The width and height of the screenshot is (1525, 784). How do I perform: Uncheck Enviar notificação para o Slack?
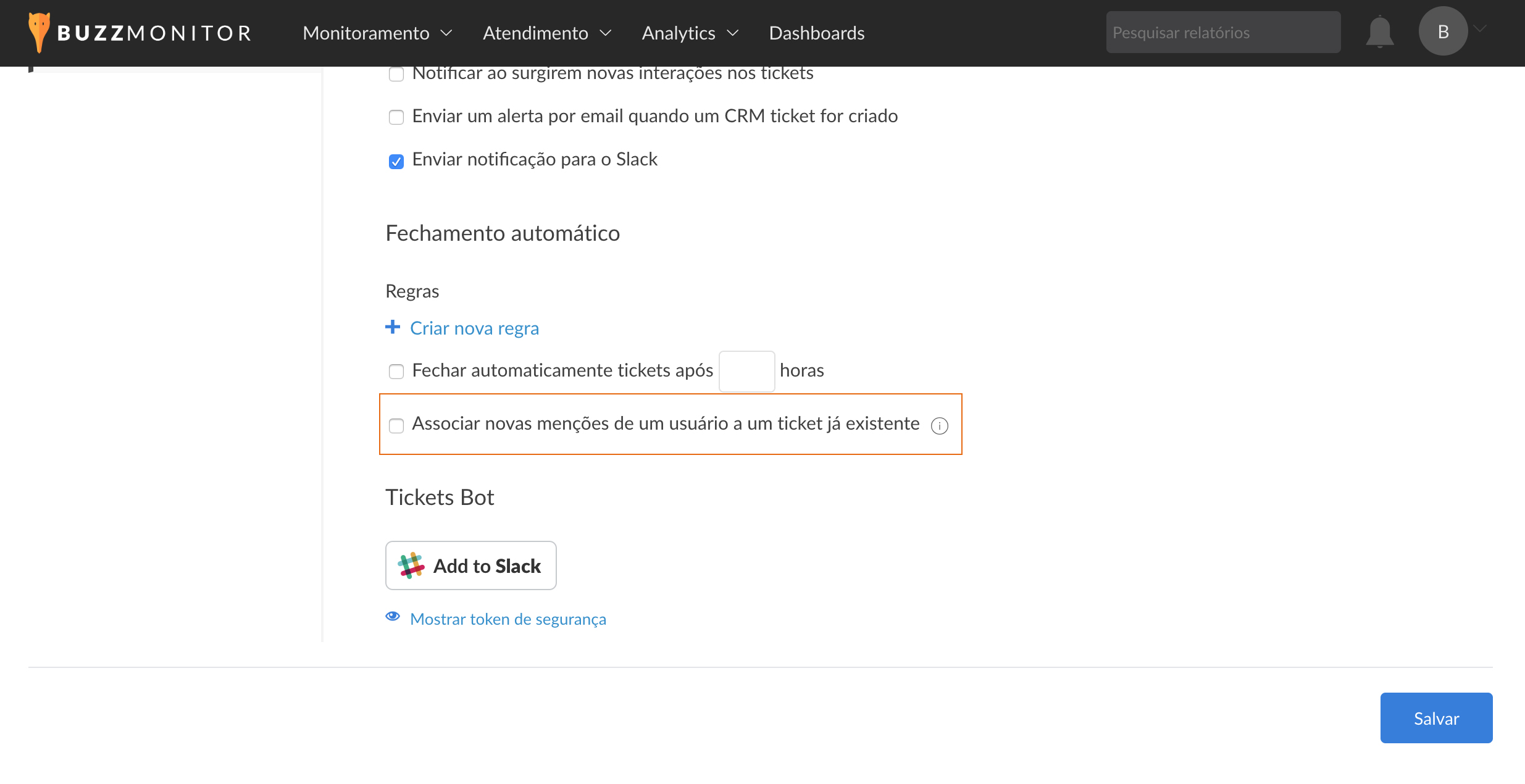click(x=396, y=161)
